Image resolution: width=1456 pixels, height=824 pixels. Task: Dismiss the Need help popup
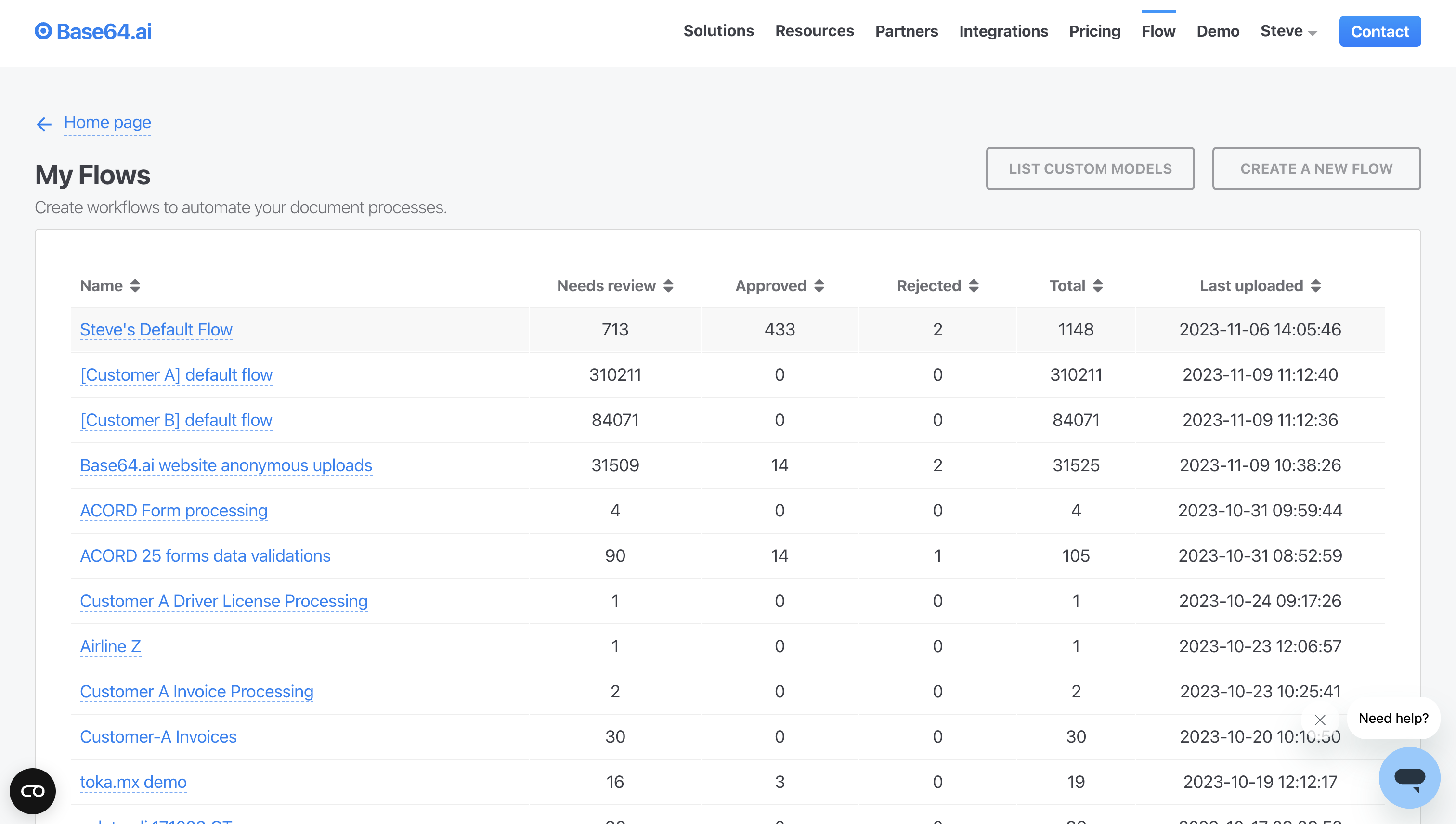[x=1320, y=720]
